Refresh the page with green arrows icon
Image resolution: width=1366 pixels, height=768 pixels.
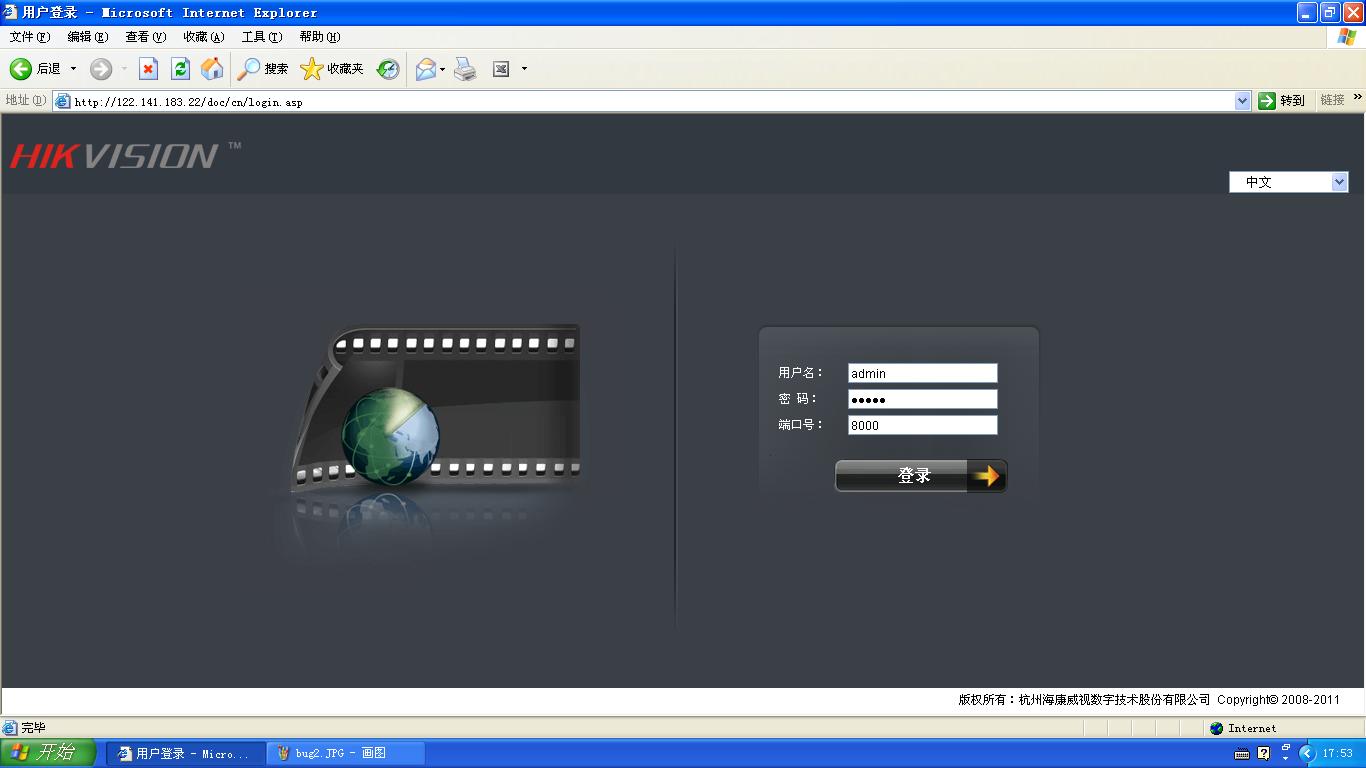click(180, 69)
